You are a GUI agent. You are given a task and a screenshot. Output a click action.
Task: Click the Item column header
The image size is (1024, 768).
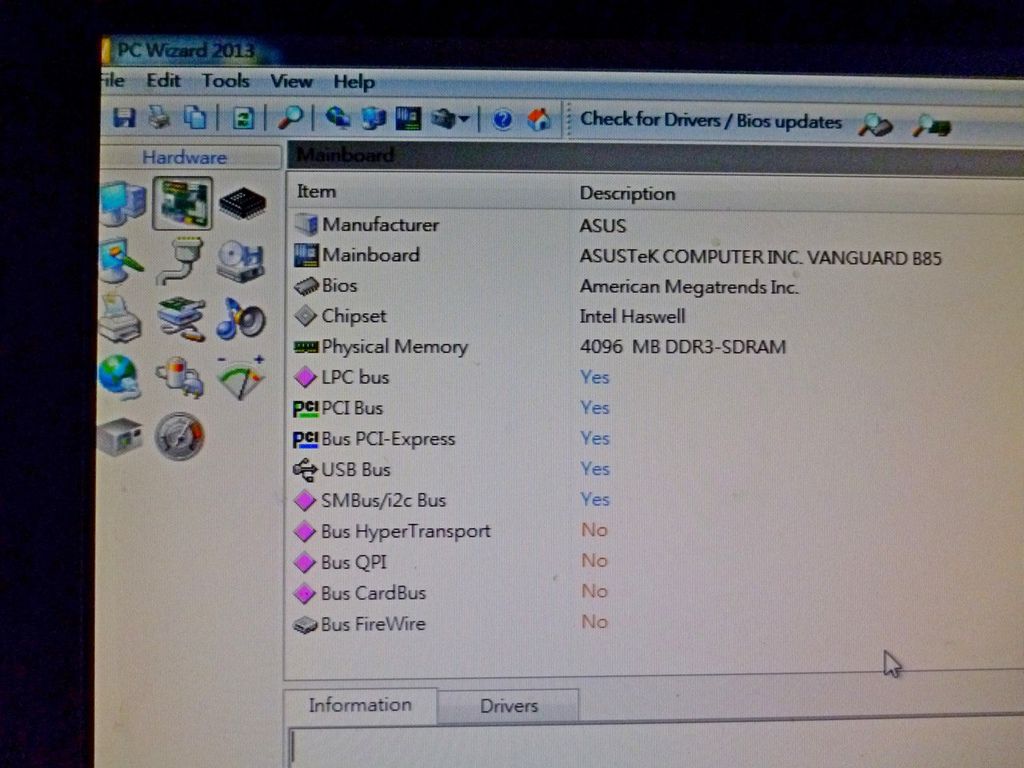pyautogui.click(x=316, y=191)
